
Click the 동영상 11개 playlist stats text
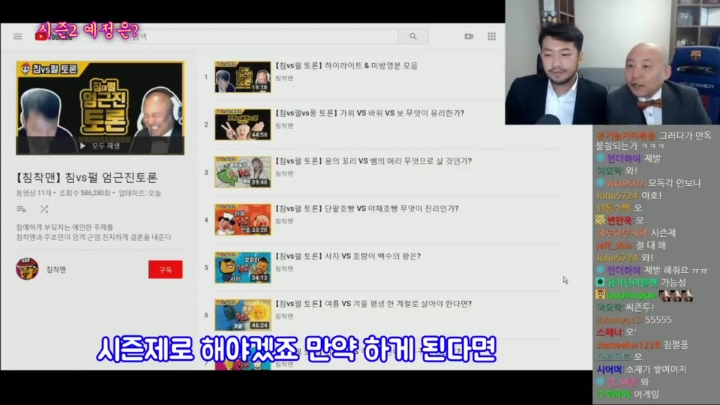click(x=89, y=193)
